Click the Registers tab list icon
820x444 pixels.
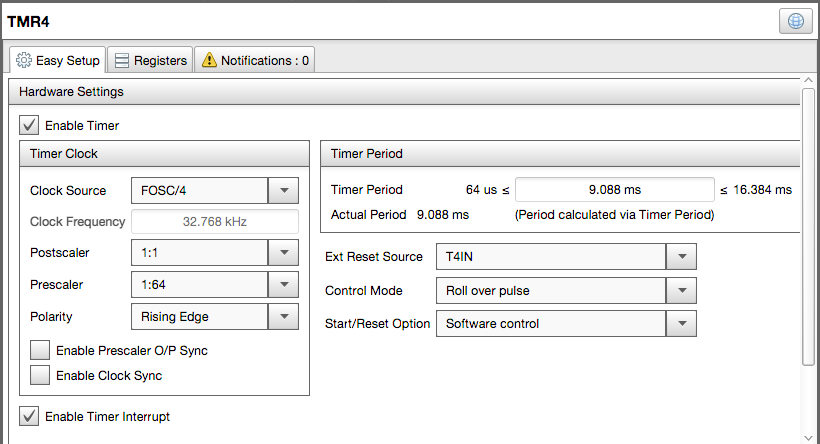coord(121,60)
